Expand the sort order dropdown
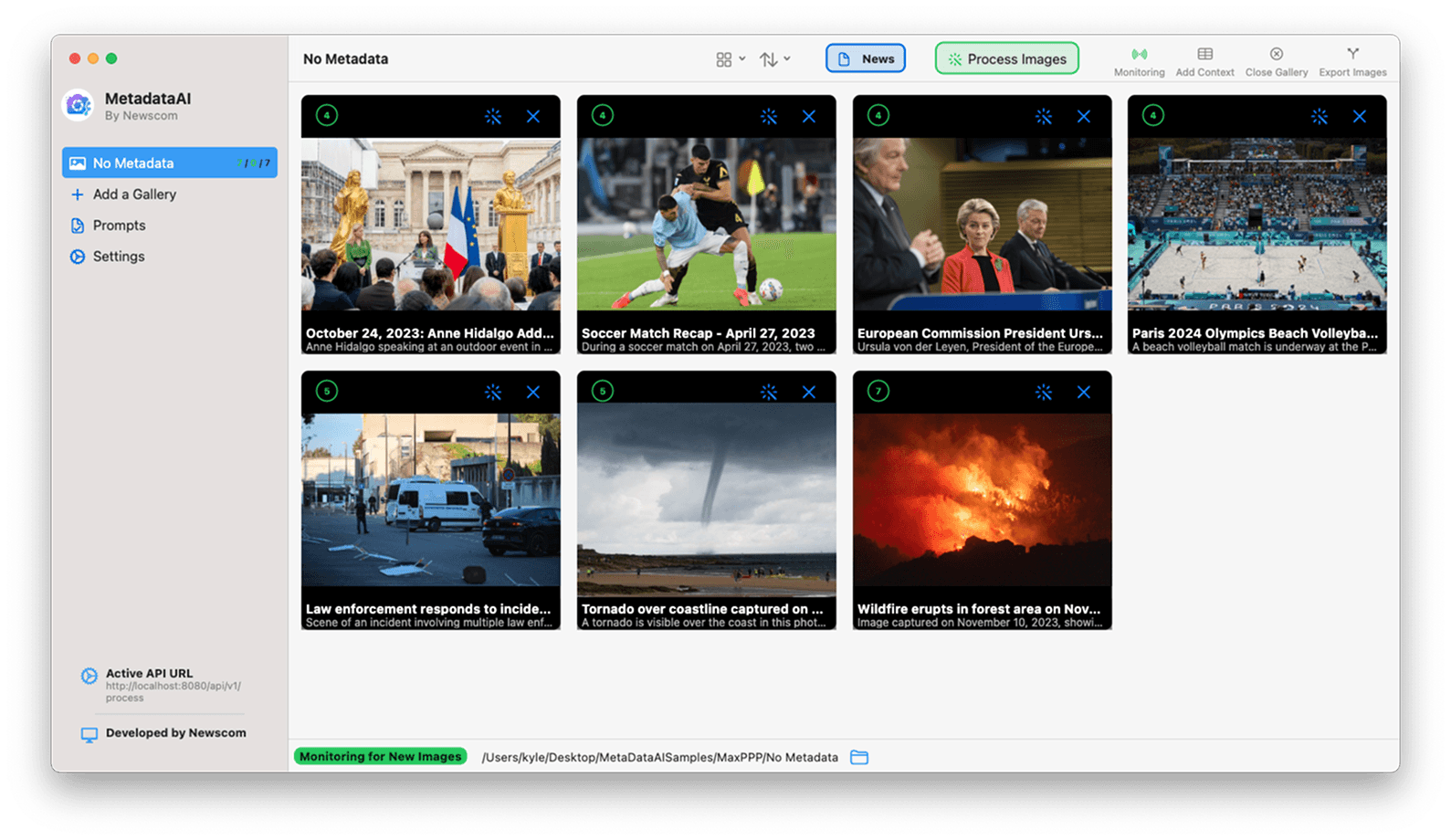This screenshot has height=840, width=1451. point(774,59)
